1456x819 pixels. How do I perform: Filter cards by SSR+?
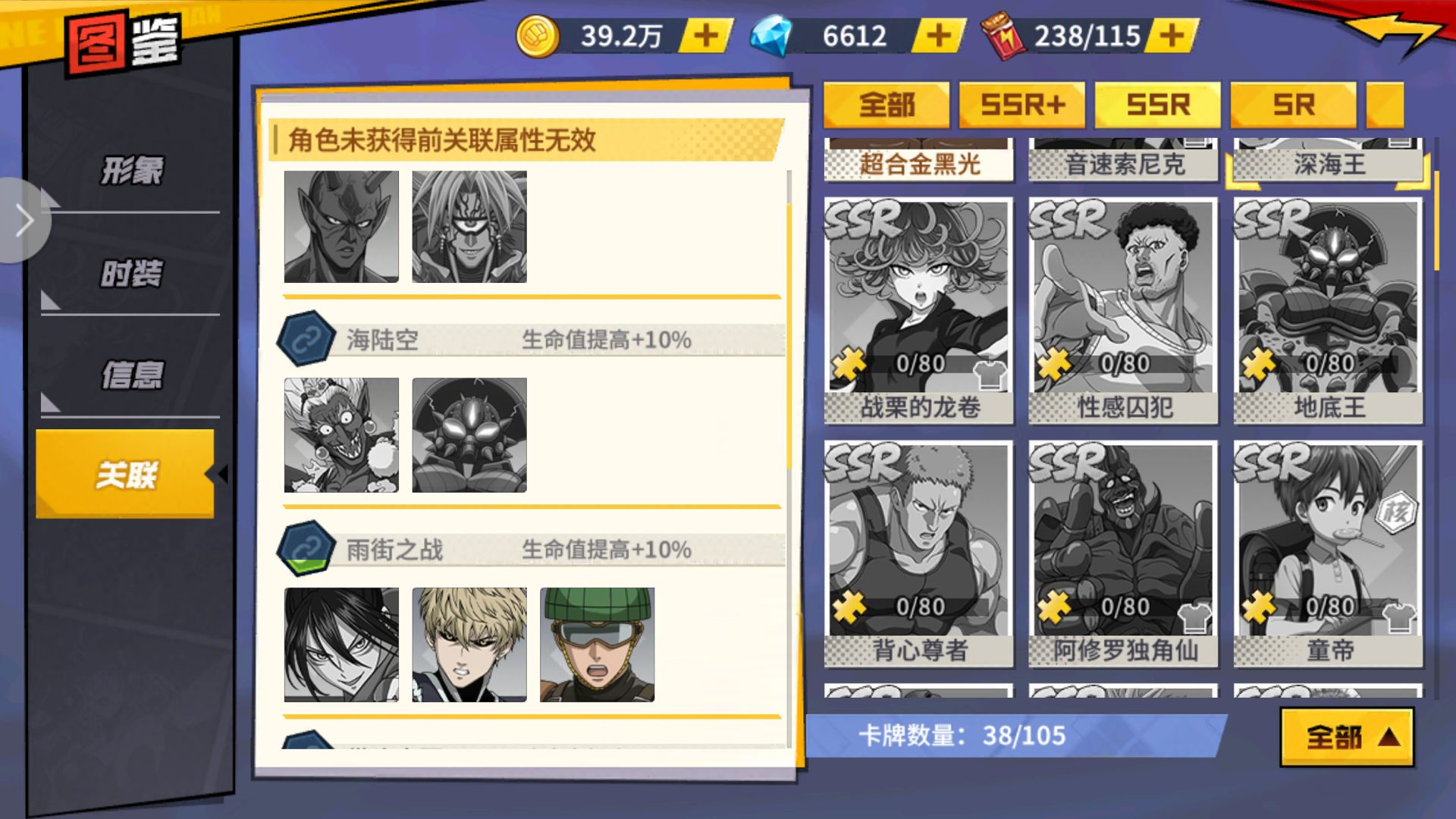[x=1022, y=105]
